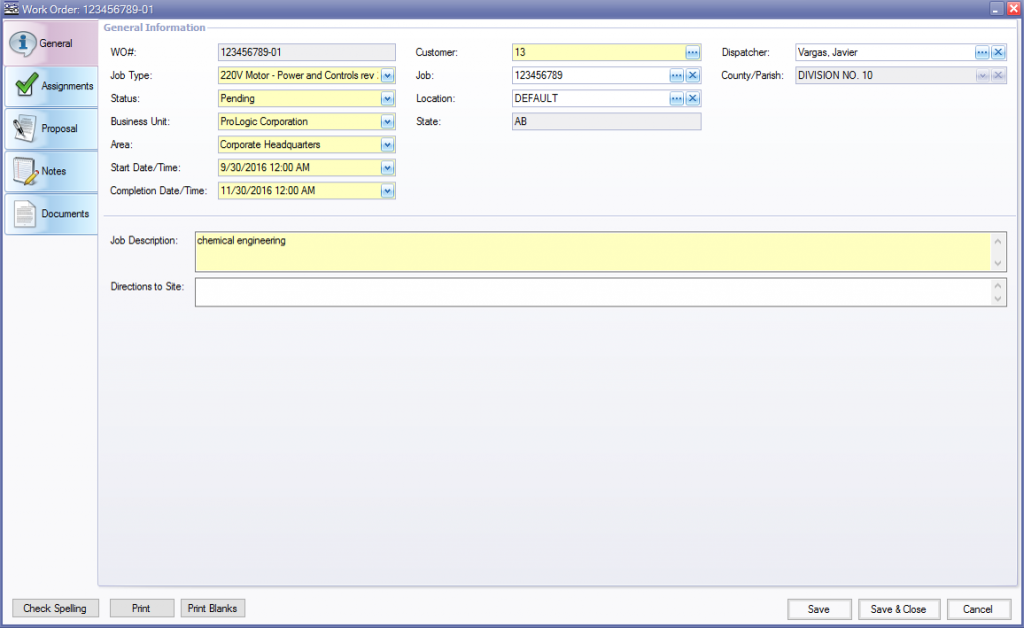This screenshot has width=1024, height=628.
Task: Open the Job lookup ellipsis
Action: (675, 74)
